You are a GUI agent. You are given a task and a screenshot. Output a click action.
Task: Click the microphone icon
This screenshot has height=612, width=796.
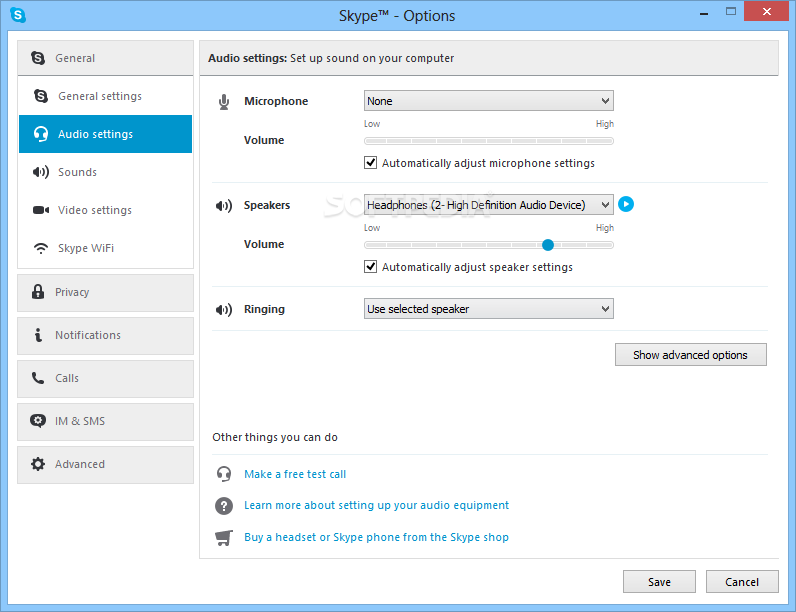pos(224,102)
